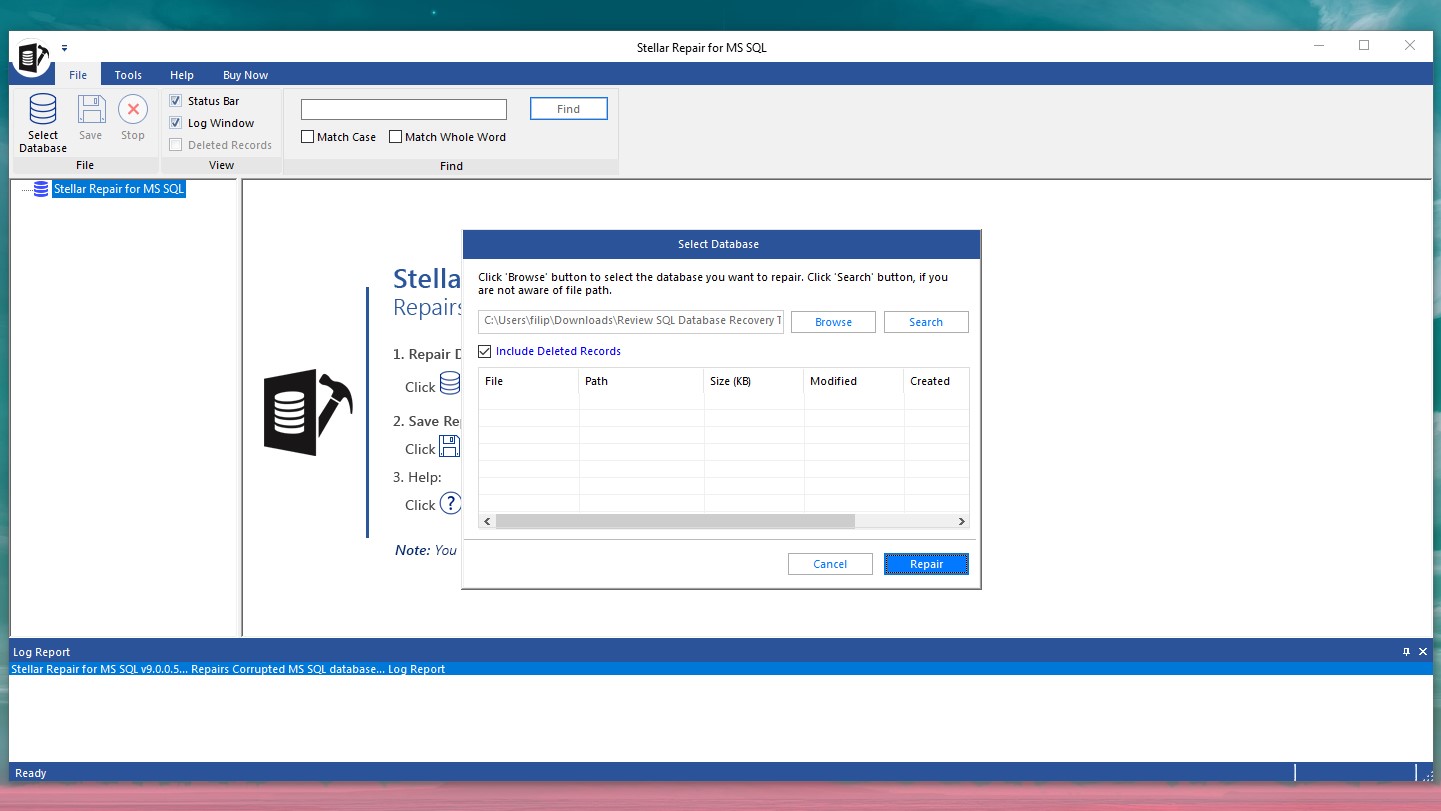Toggle the Status Bar checkbox

click(x=176, y=101)
